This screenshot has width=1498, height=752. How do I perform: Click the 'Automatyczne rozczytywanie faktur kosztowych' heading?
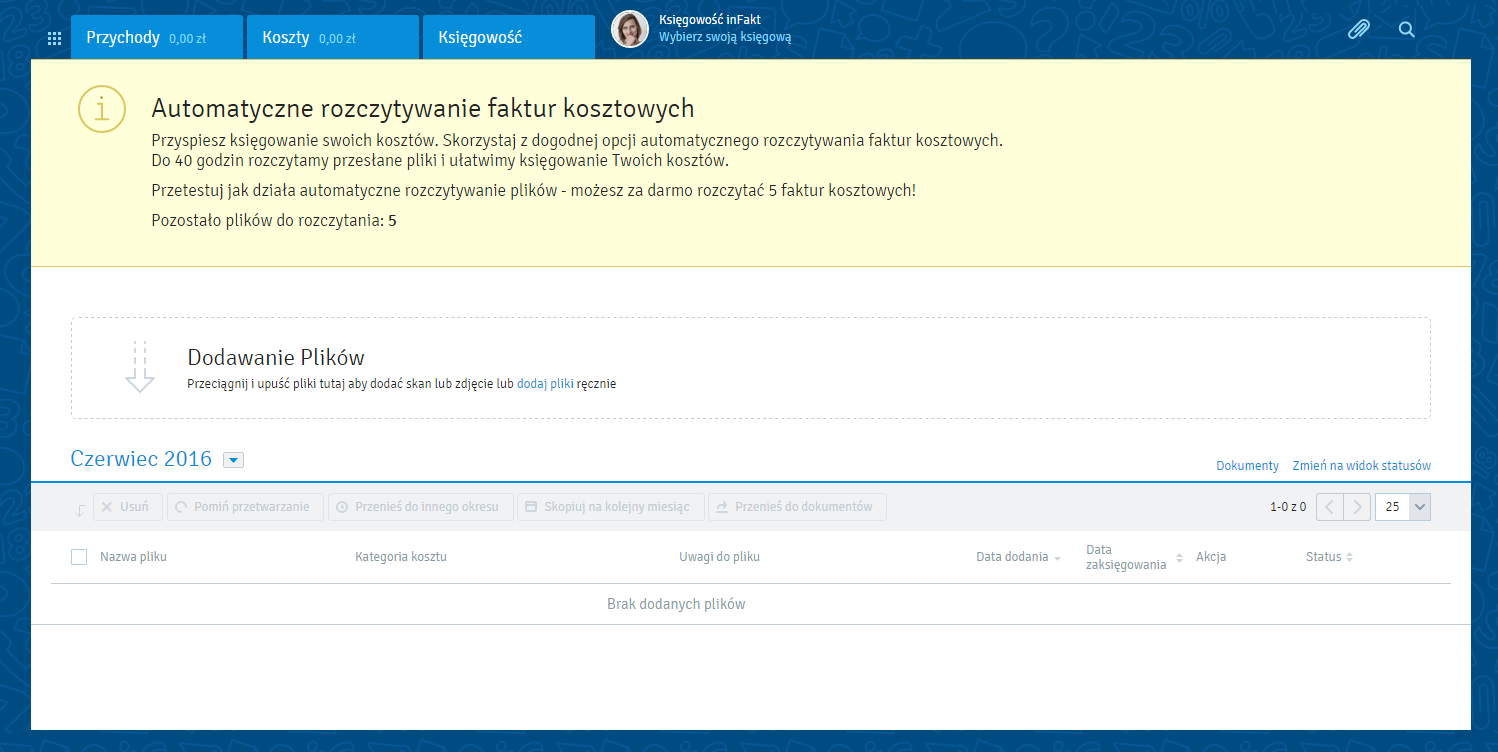pyautogui.click(x=422, y=108)
